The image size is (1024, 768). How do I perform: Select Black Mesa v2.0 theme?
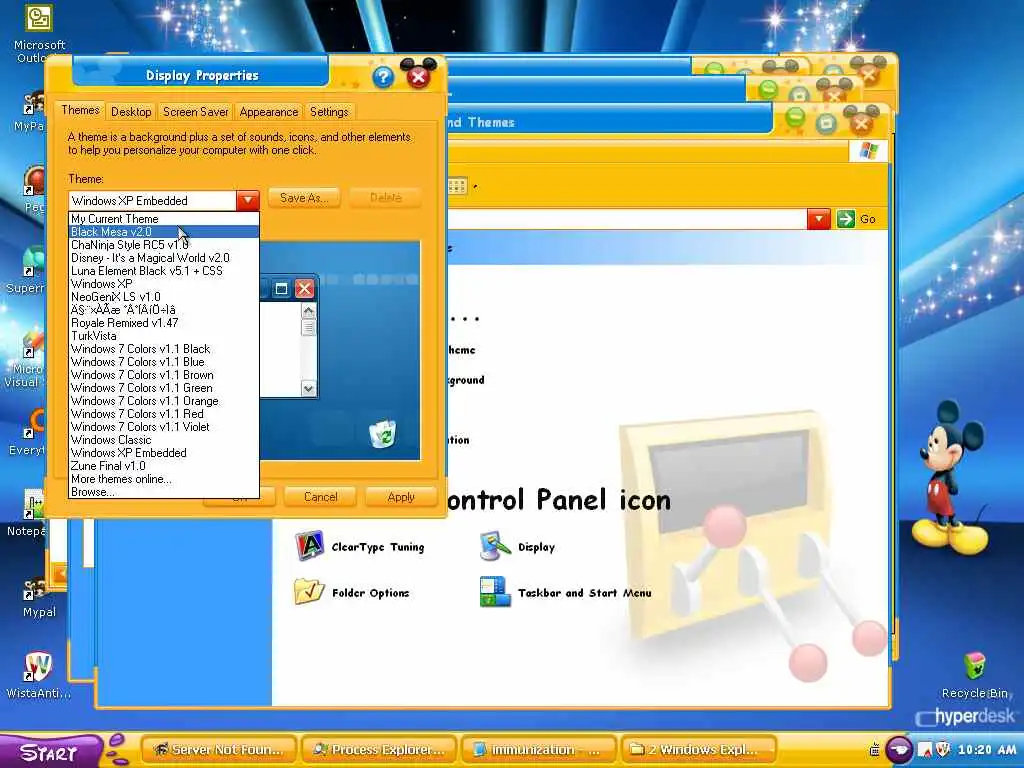[x=164, y=232]
